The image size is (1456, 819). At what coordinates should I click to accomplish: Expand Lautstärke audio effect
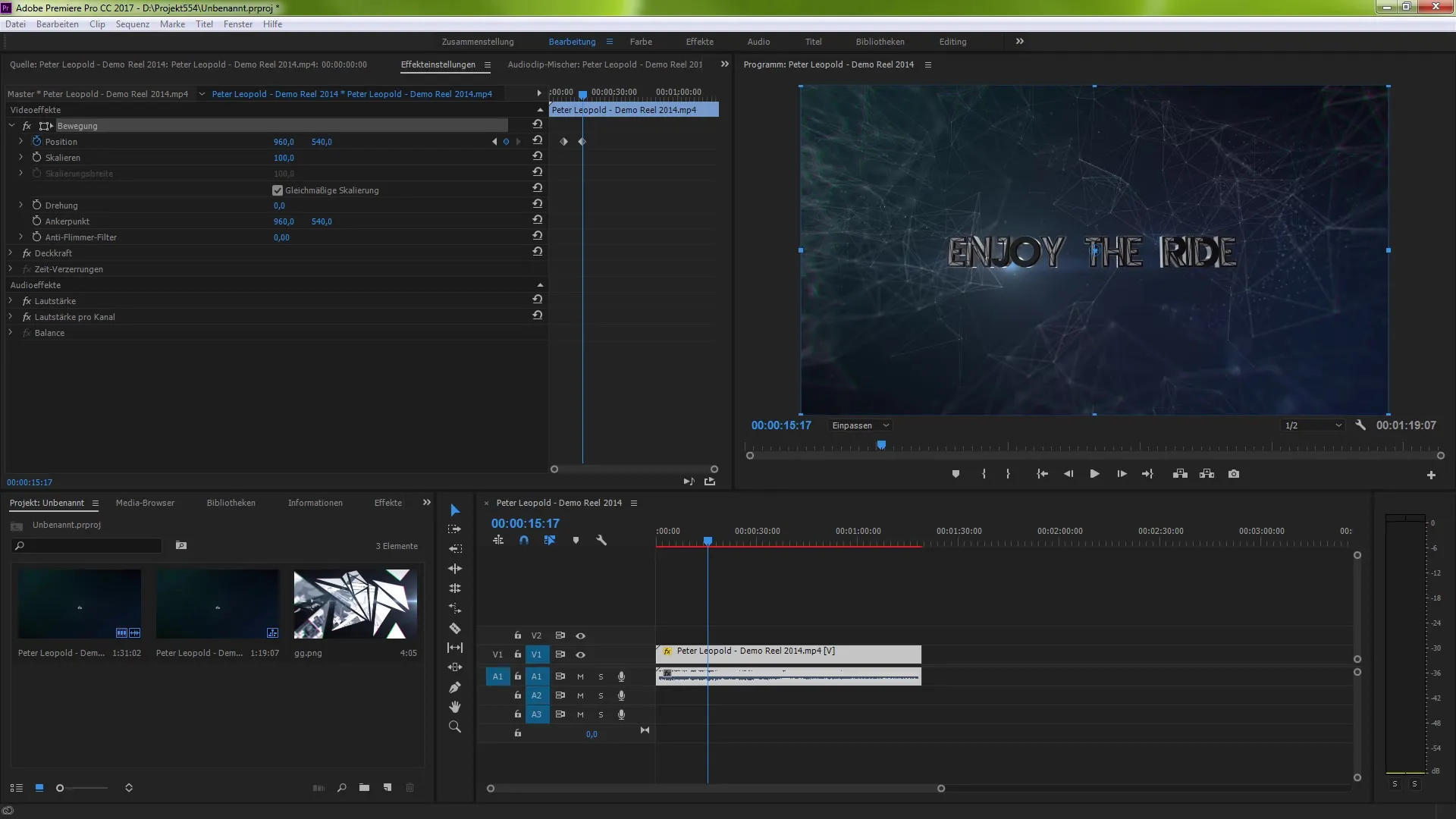tap(11, 300)
